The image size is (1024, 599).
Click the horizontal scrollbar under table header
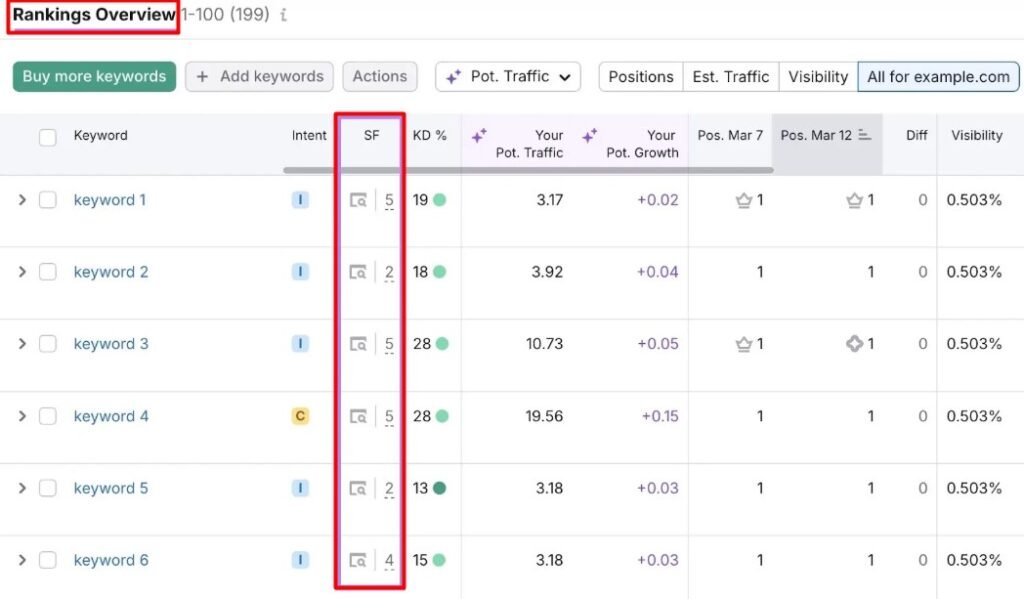(x=528, y=170)
